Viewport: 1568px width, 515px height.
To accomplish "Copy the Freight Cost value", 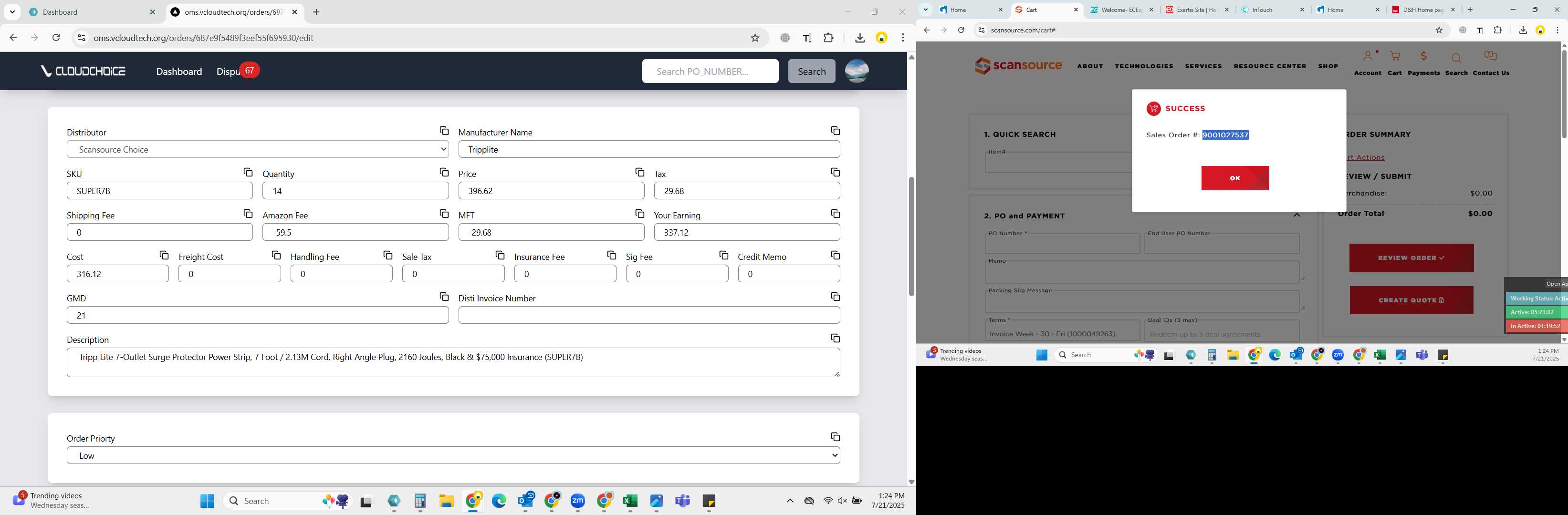I will click(276, 255).
